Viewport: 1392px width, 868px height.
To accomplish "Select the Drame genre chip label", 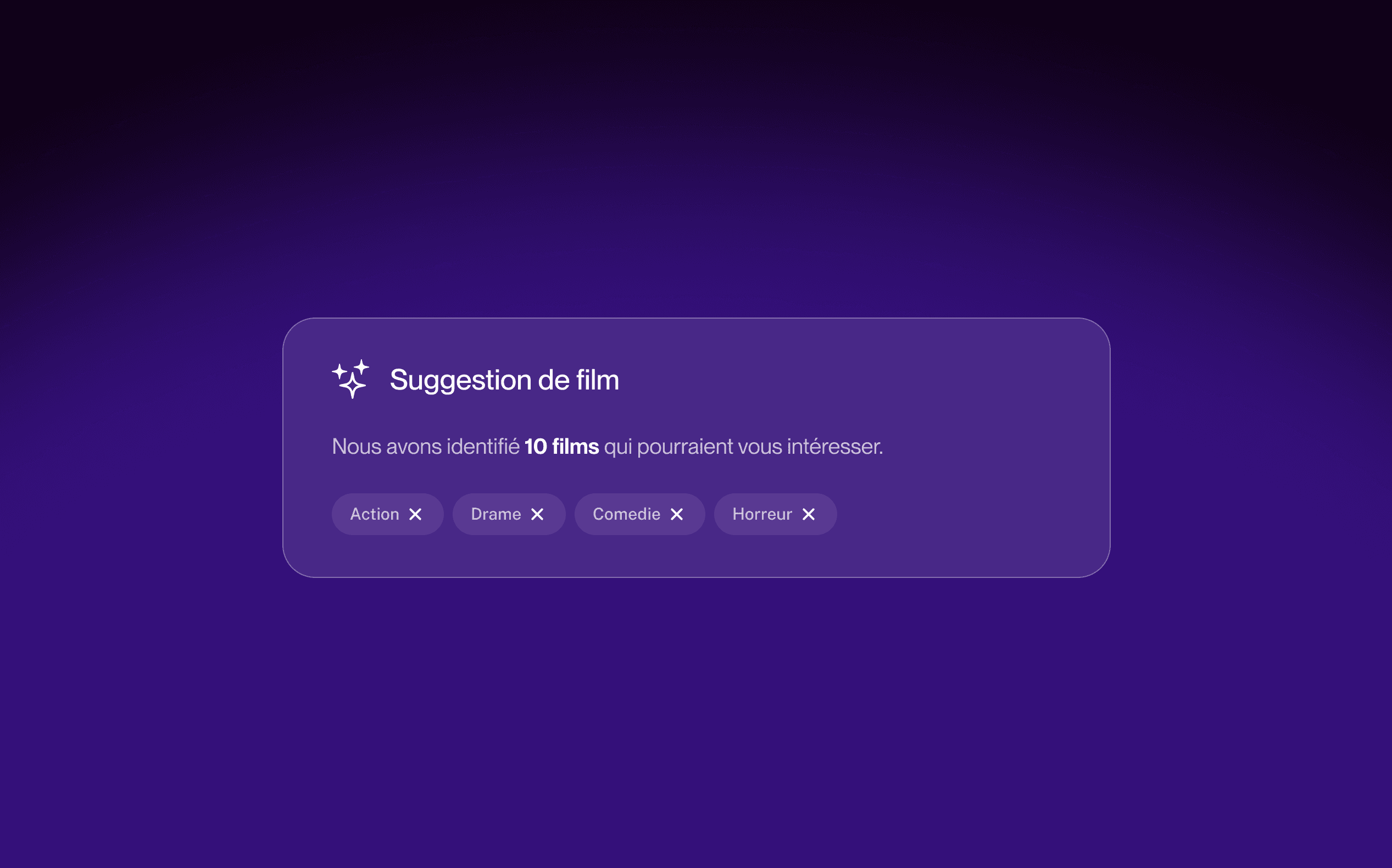I will point(496,514).
